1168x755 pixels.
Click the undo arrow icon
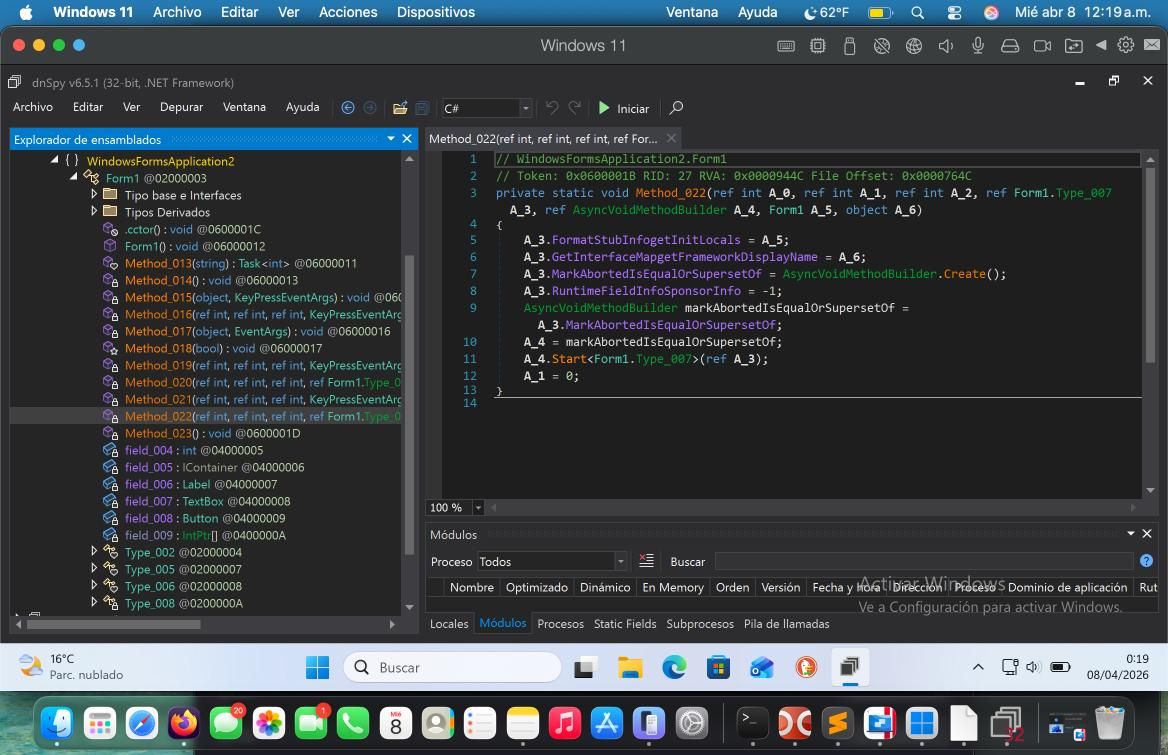(552, 108)
